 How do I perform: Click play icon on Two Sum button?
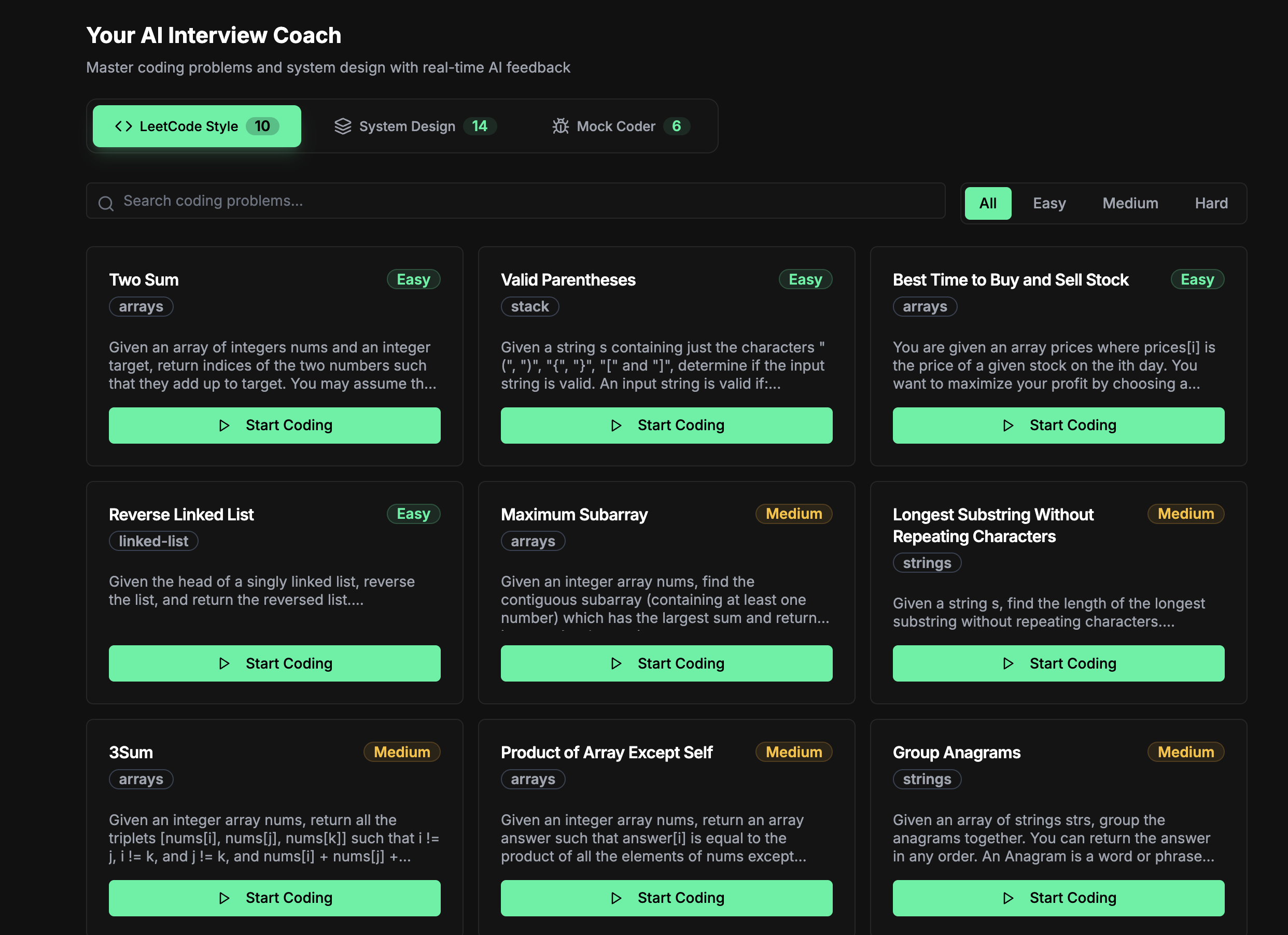(x=225, y=425)
